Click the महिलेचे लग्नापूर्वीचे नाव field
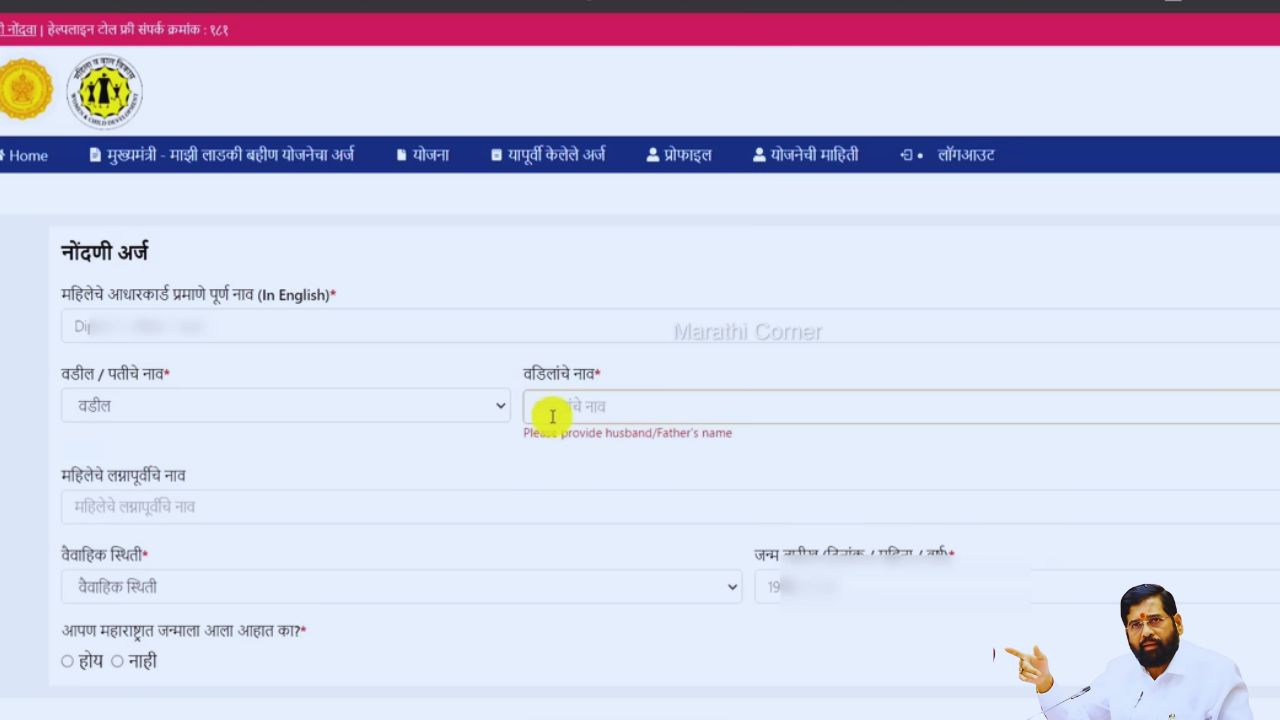 point(670,506)
